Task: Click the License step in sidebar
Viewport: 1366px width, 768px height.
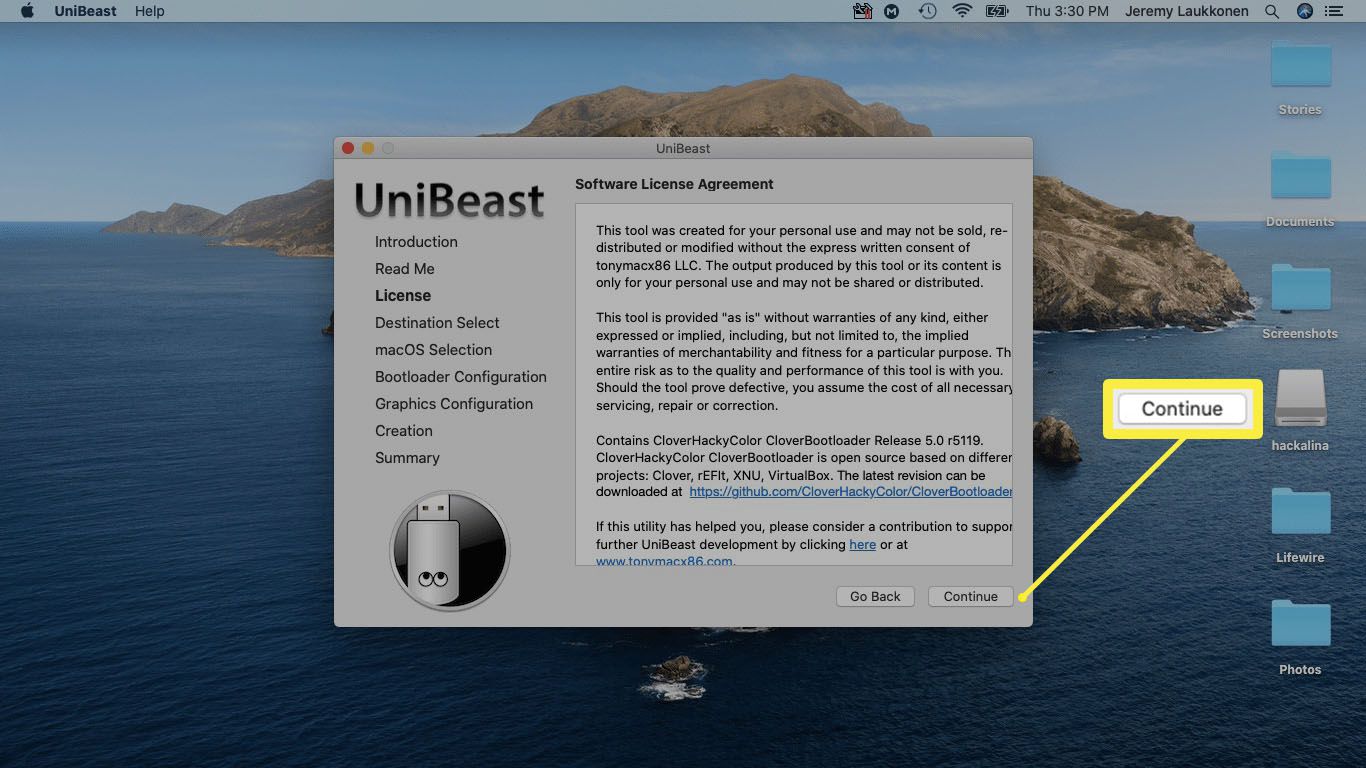Action: pos(403,296)
